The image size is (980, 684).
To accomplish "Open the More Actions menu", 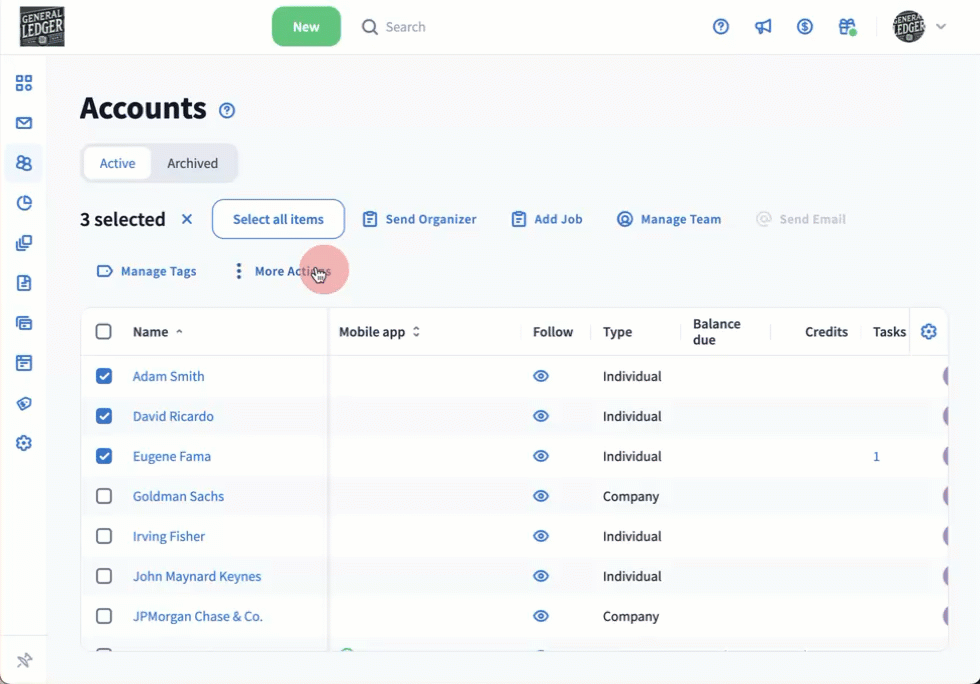I will point(282,271).
